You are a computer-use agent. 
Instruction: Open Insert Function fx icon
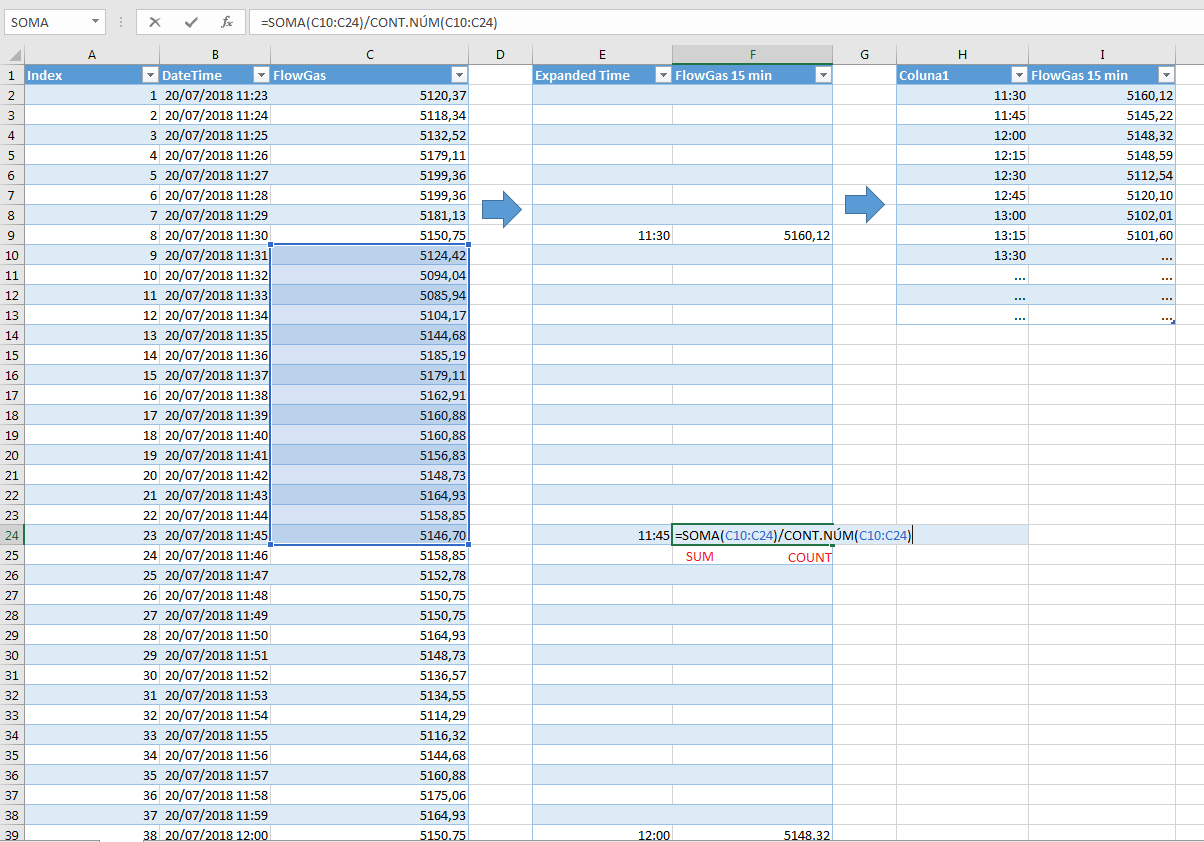click(x=227, y=21)
